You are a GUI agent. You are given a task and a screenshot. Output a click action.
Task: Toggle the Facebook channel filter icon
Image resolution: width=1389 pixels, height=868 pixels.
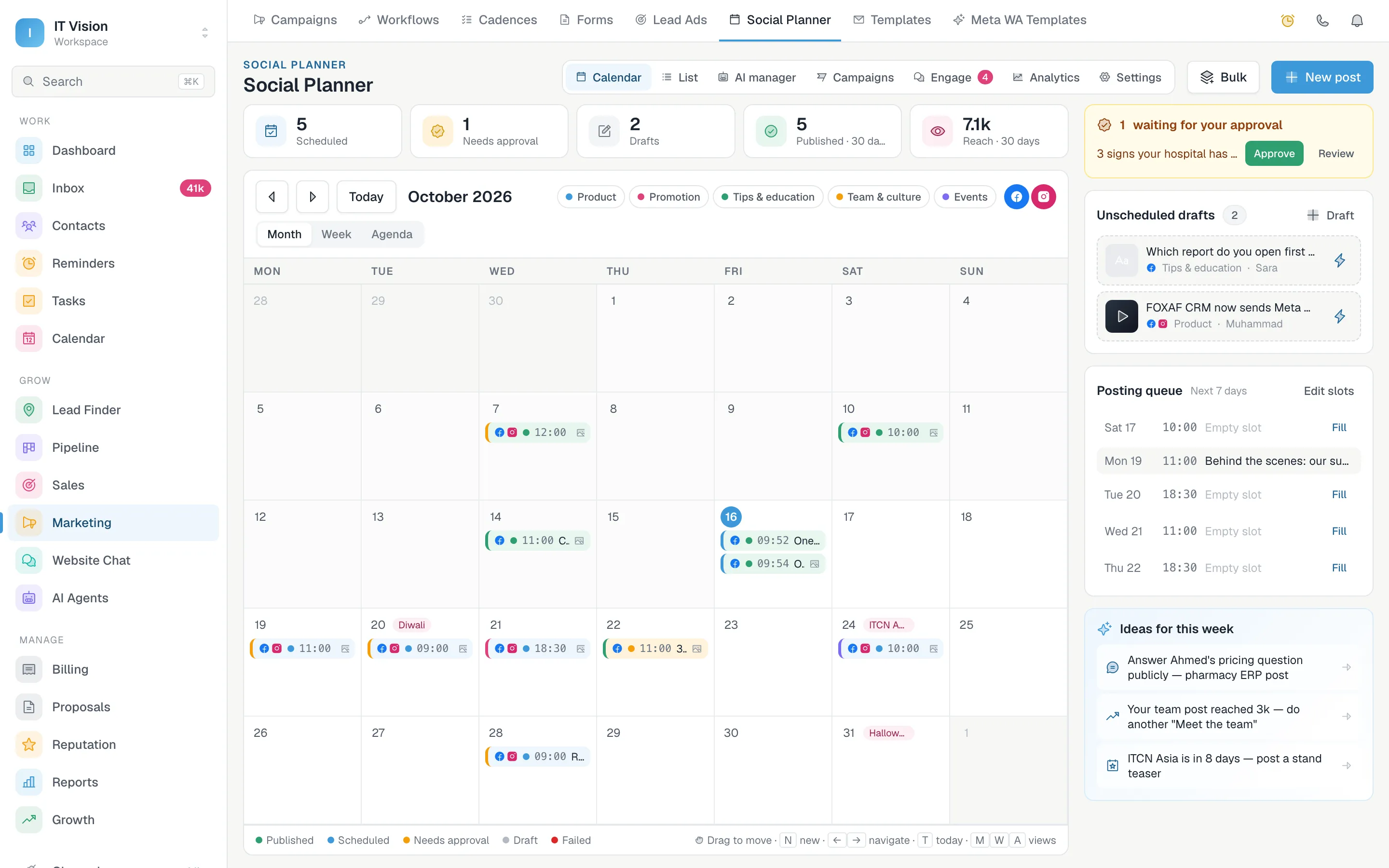(1016, 197)
